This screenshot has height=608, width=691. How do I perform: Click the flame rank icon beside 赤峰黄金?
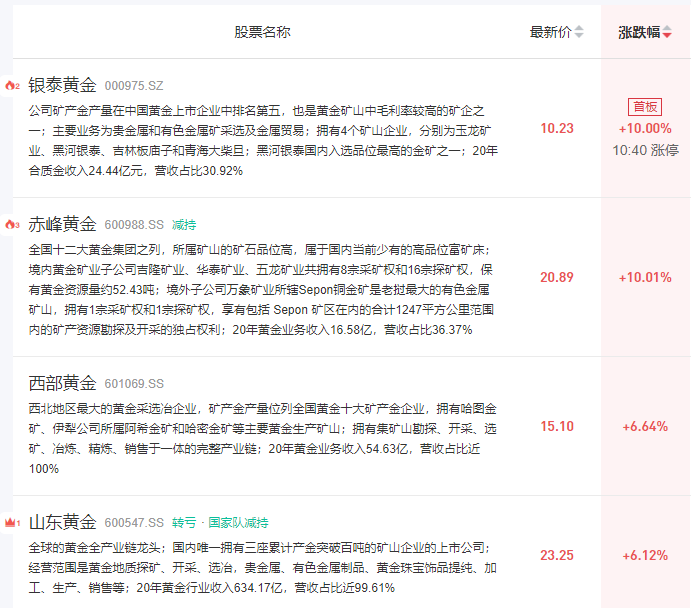pos(12,225)
